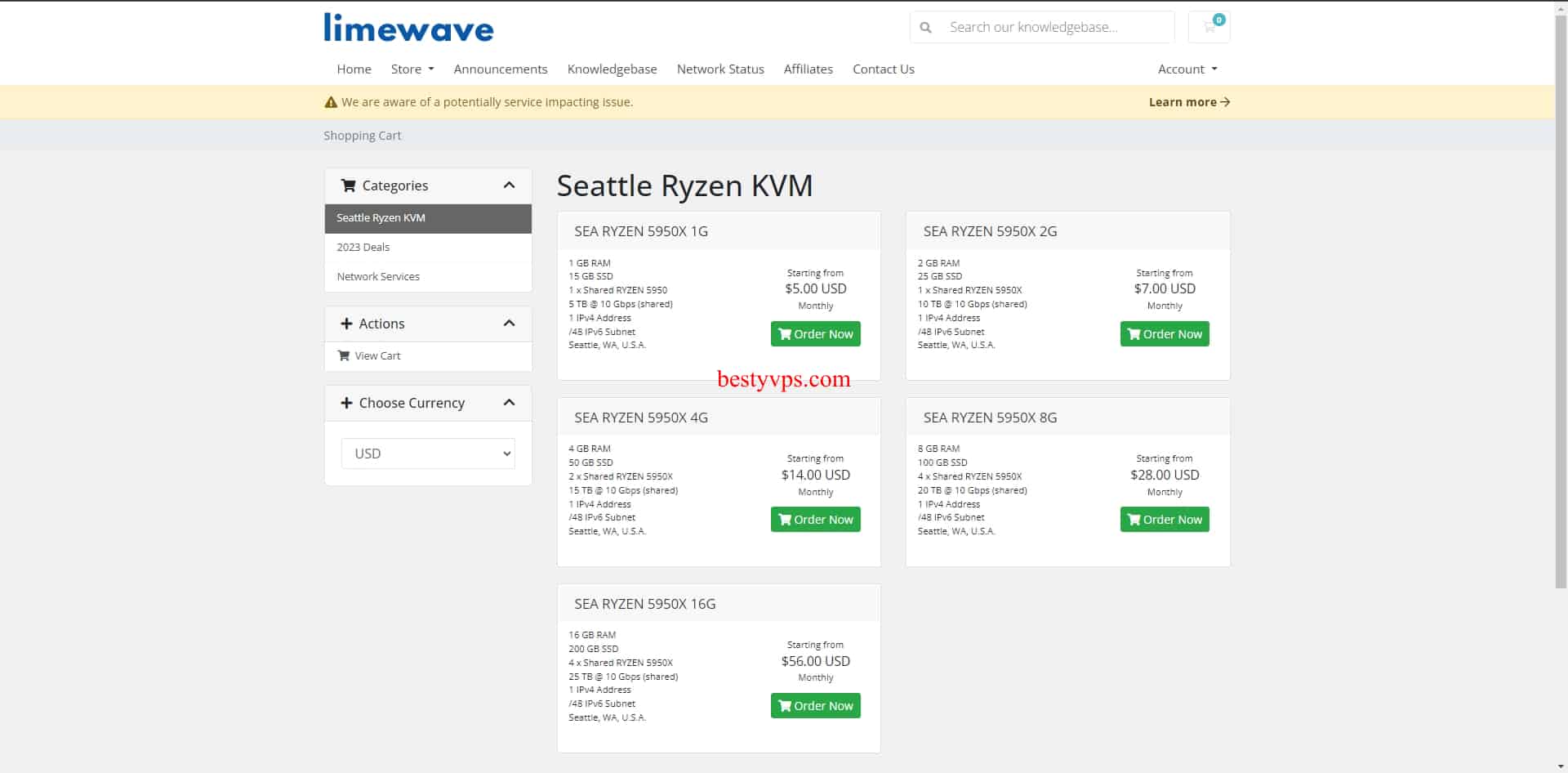
Task: Click the $14.00 USD price
Action: (815, 475)
